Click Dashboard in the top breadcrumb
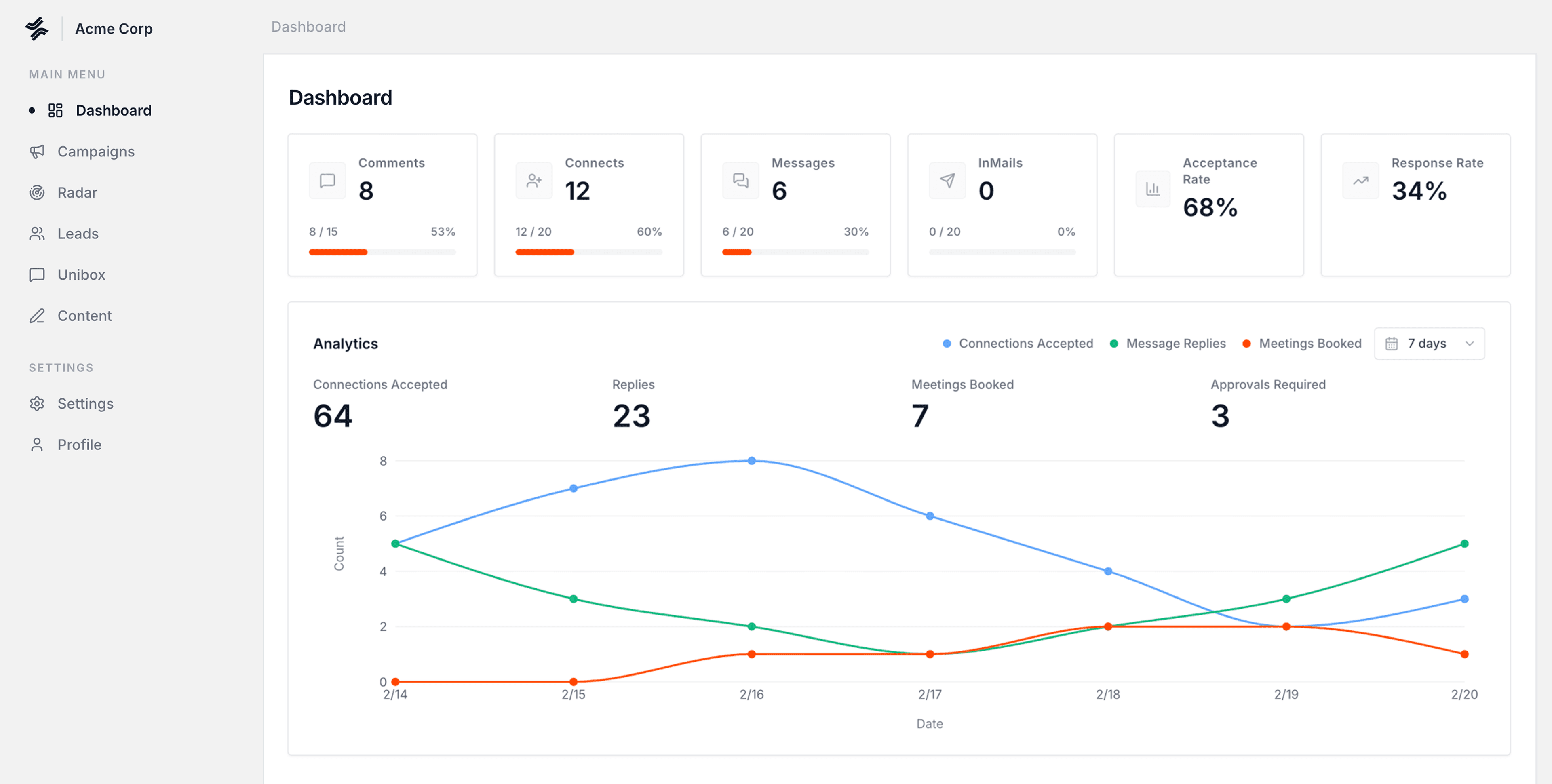1552x784 pixels. point(308,27)
